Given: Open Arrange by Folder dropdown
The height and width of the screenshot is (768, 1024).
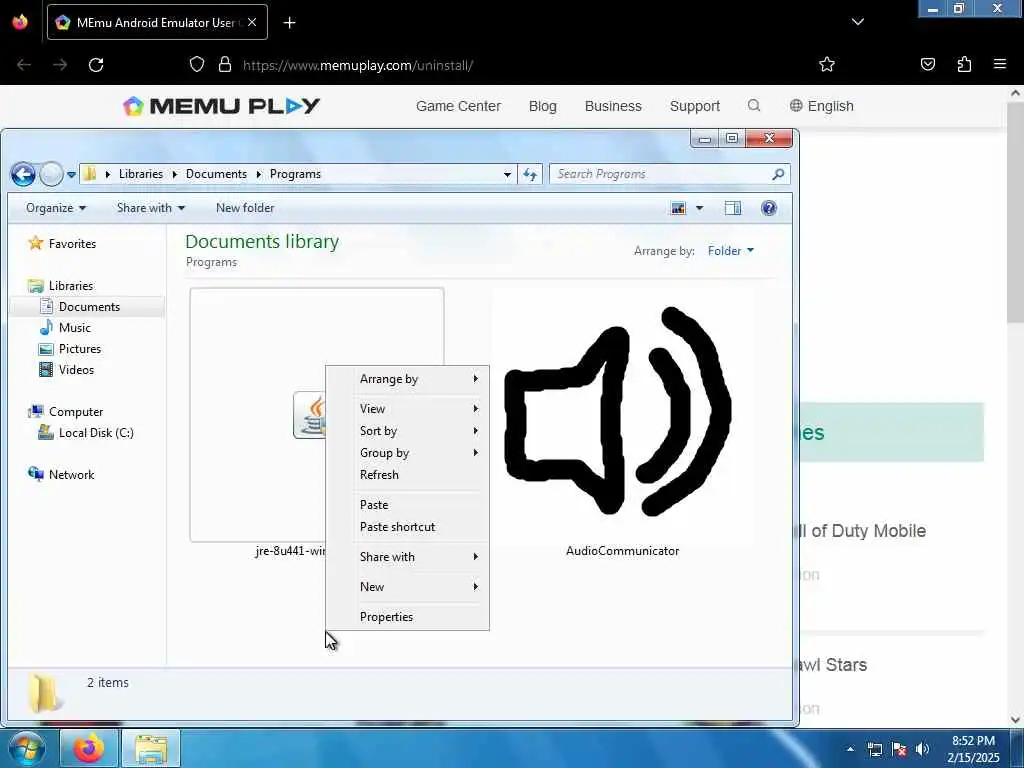Looking at the screenshot, I should tap(730, 251).
